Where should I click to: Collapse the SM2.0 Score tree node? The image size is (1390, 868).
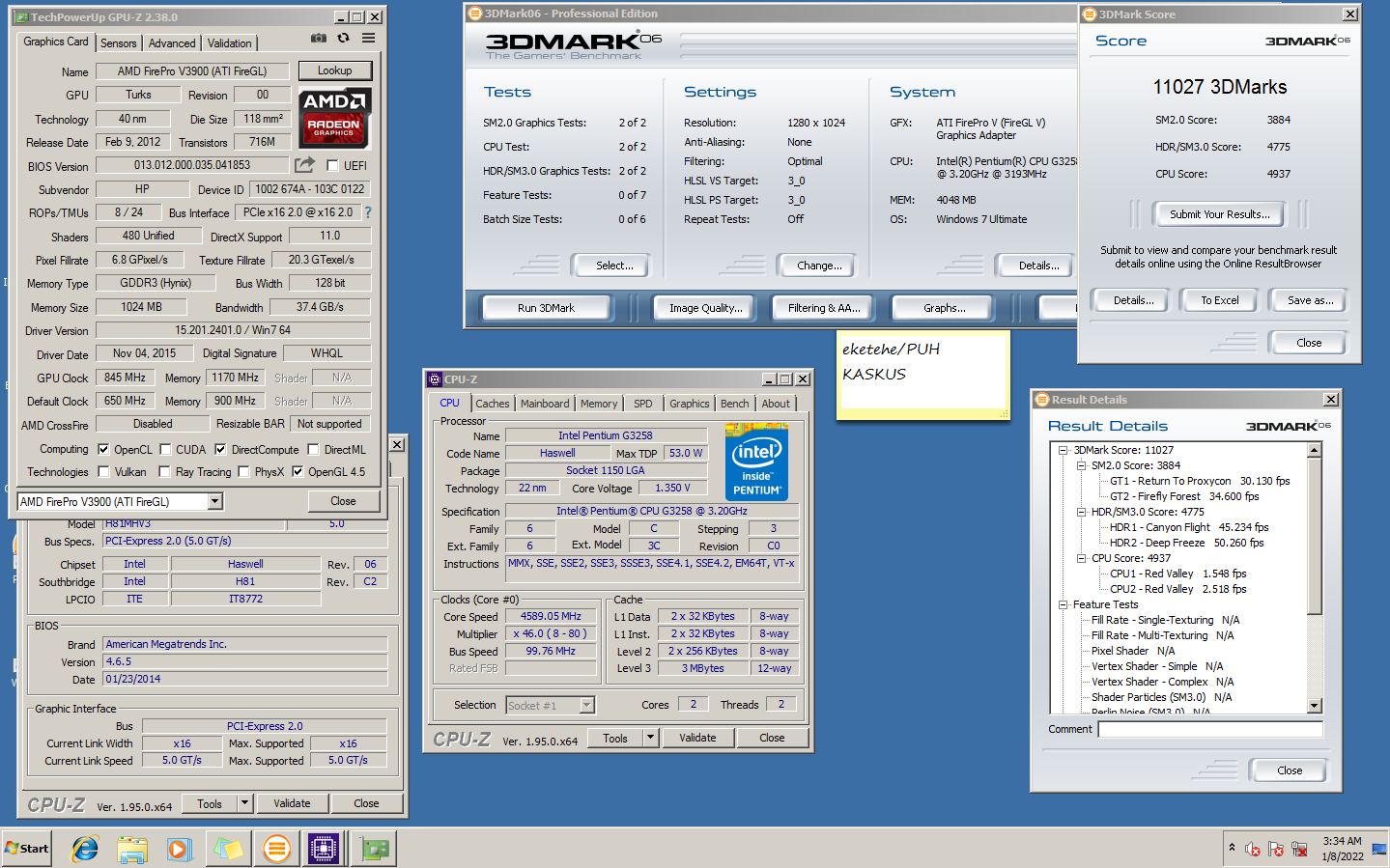click(1081, 465)
